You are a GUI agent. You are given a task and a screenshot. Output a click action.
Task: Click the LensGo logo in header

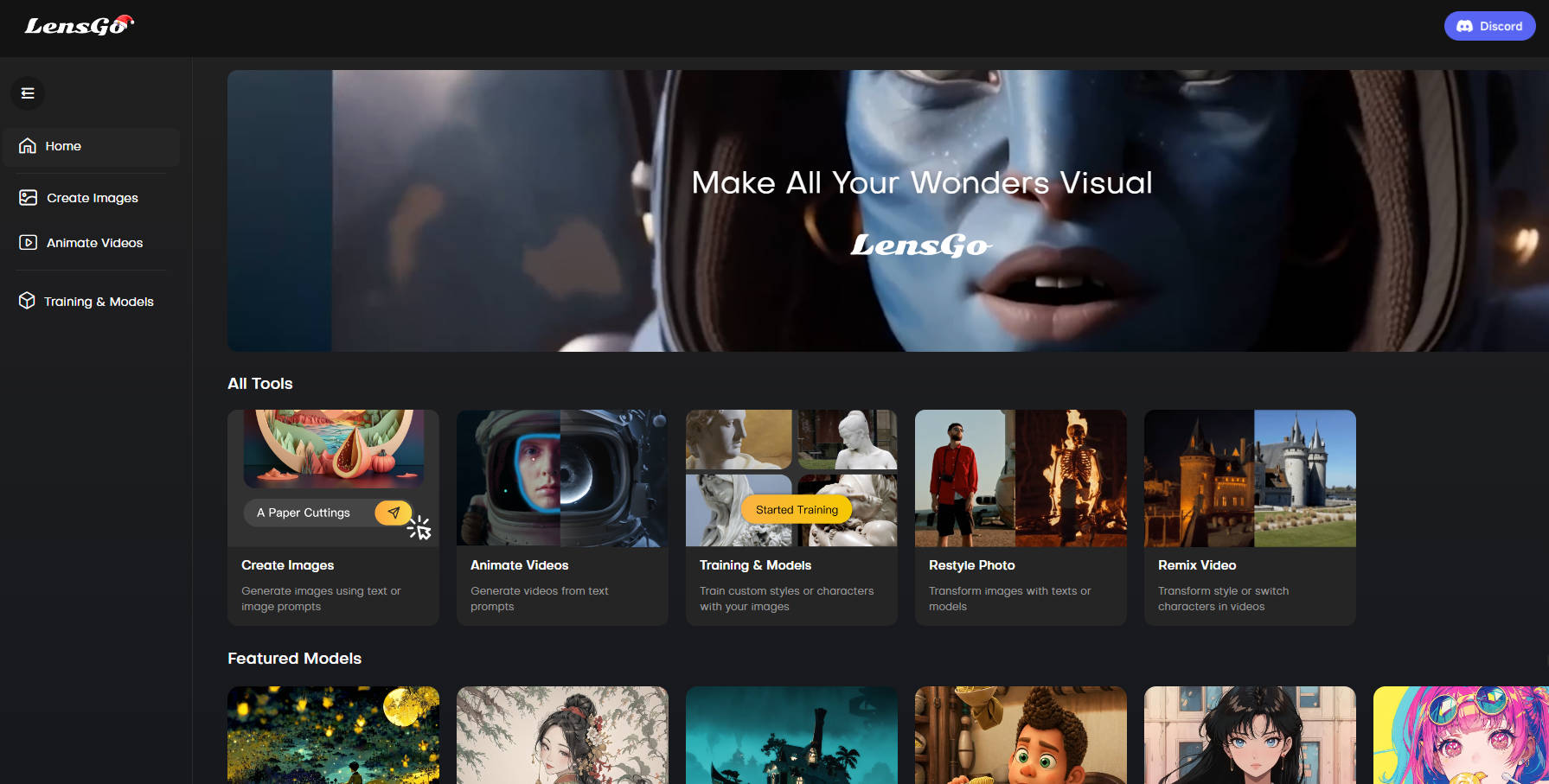click(79, 26)
